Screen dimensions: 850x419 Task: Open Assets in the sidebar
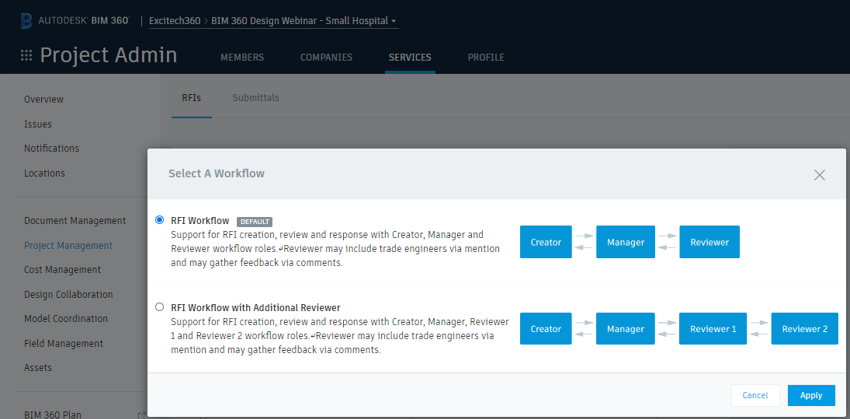(38, 368)
